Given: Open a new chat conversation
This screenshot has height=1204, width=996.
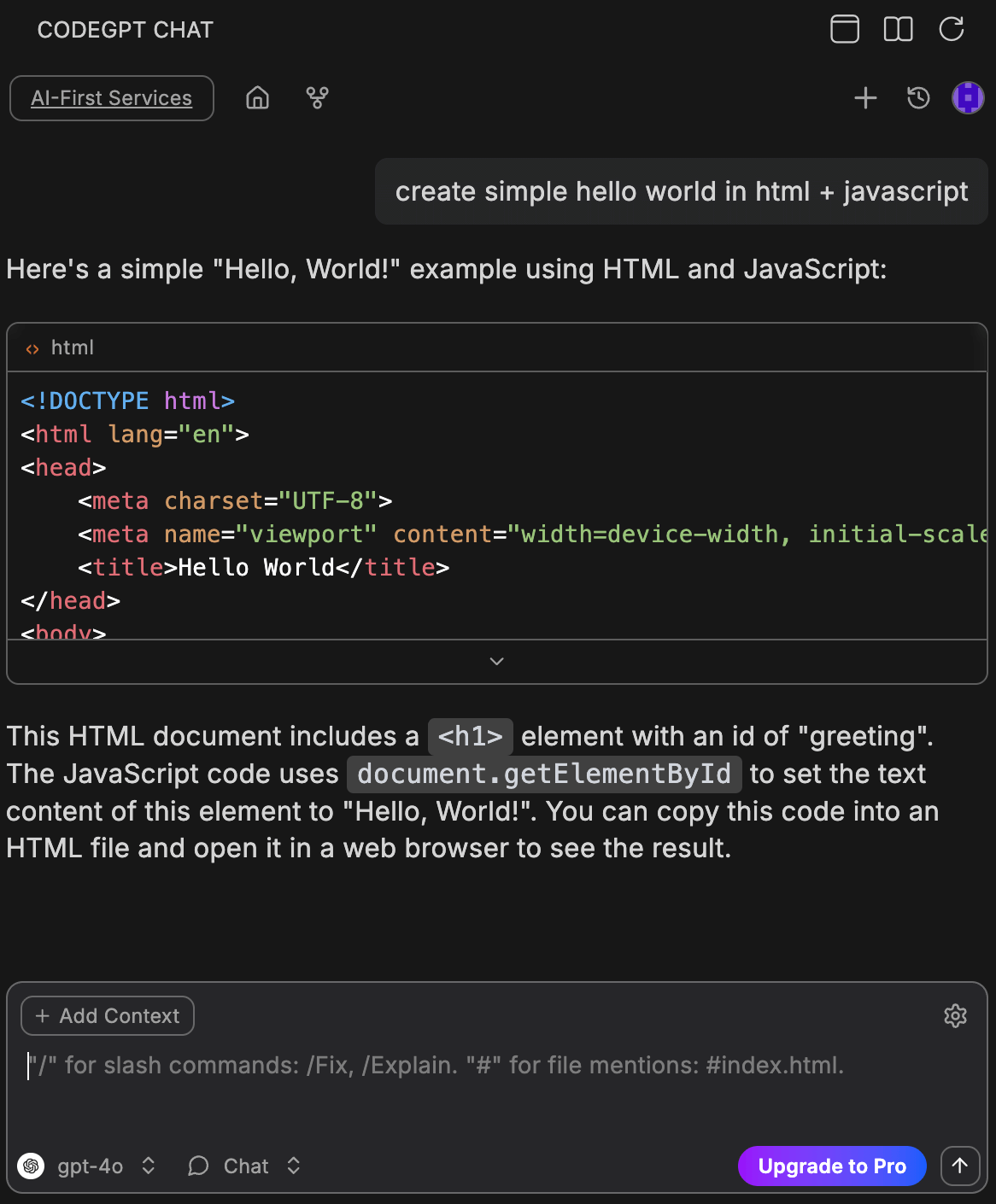Looking at the screenshot, I should click(x=865, y=97).
